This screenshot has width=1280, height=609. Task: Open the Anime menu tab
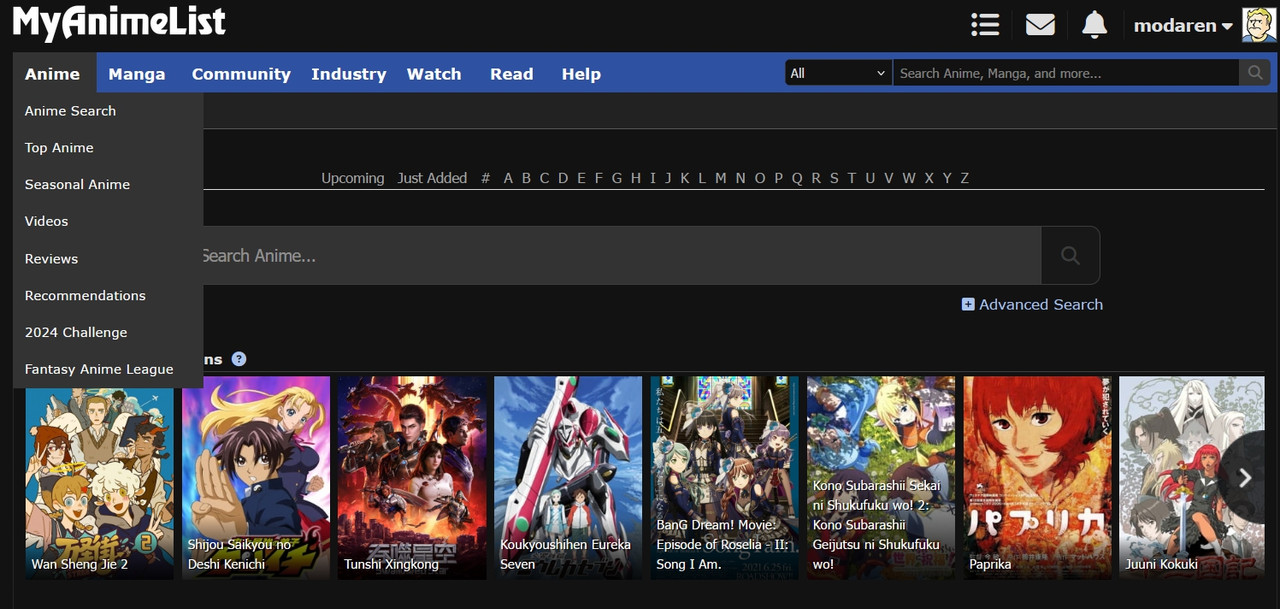(x=52, y=74)
